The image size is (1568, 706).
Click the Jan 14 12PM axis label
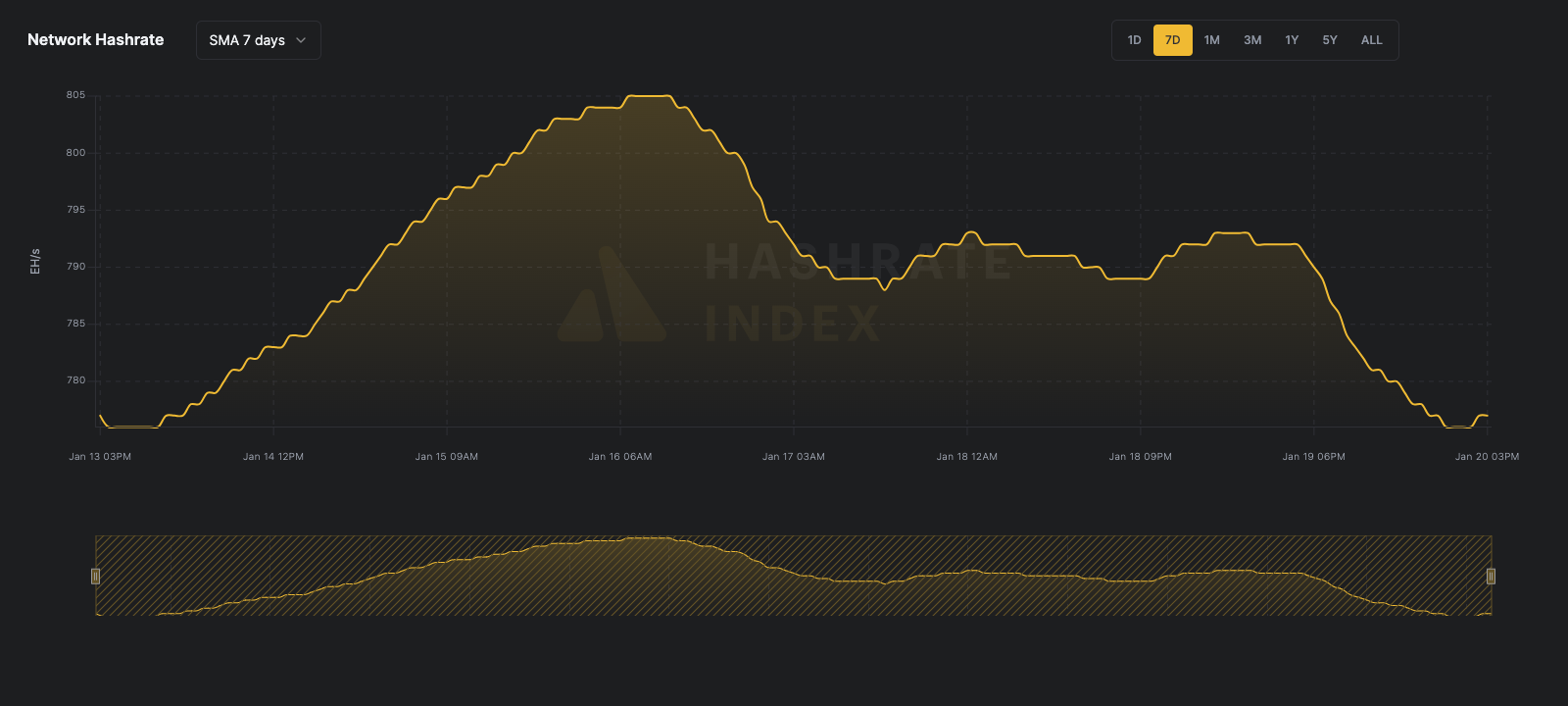click(273, 457)
